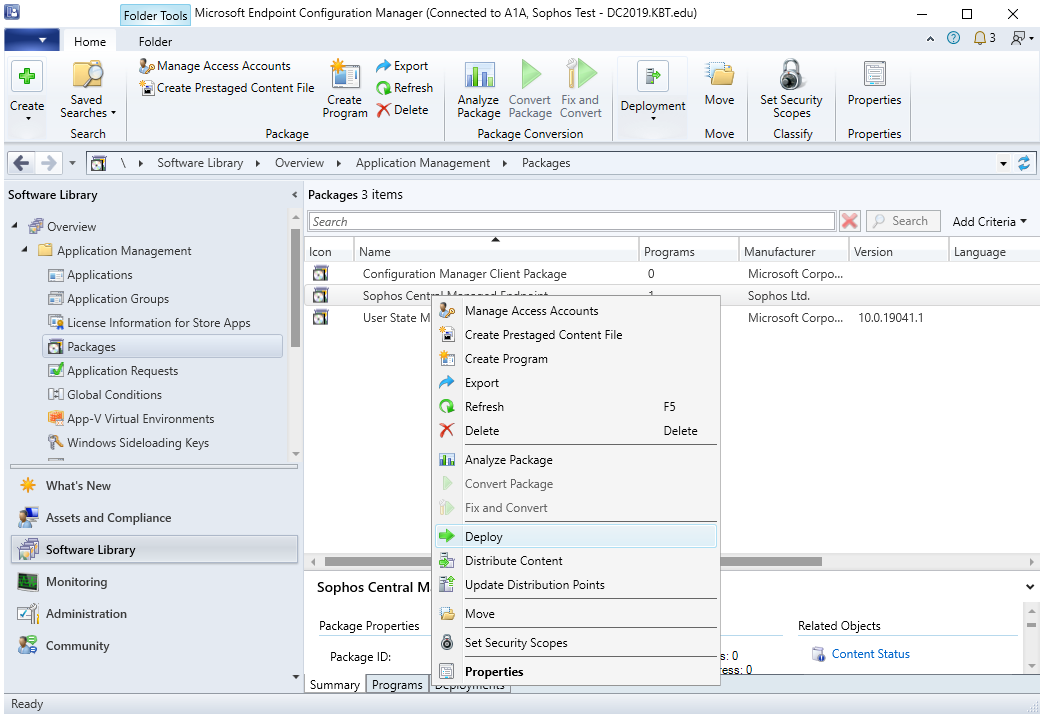Viewport: 1044px width, 715px height.
Task: Click the Export ribbon button
Action: [x=402, y=66]
